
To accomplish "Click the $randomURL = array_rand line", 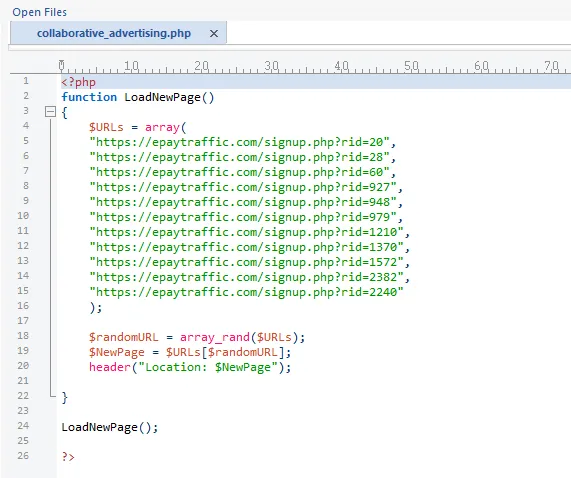I will tap(197, 337).
